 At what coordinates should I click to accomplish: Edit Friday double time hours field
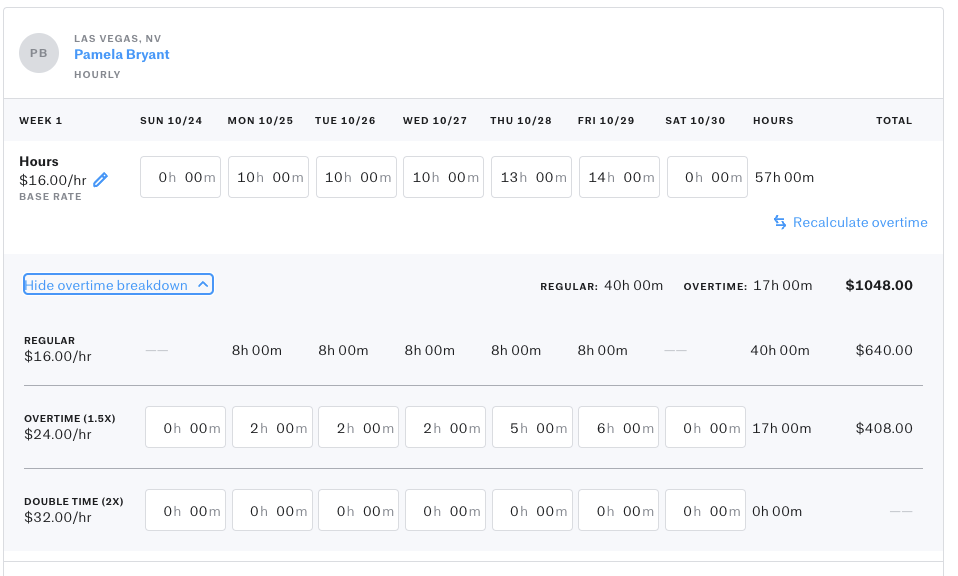[x=618, y=510]
